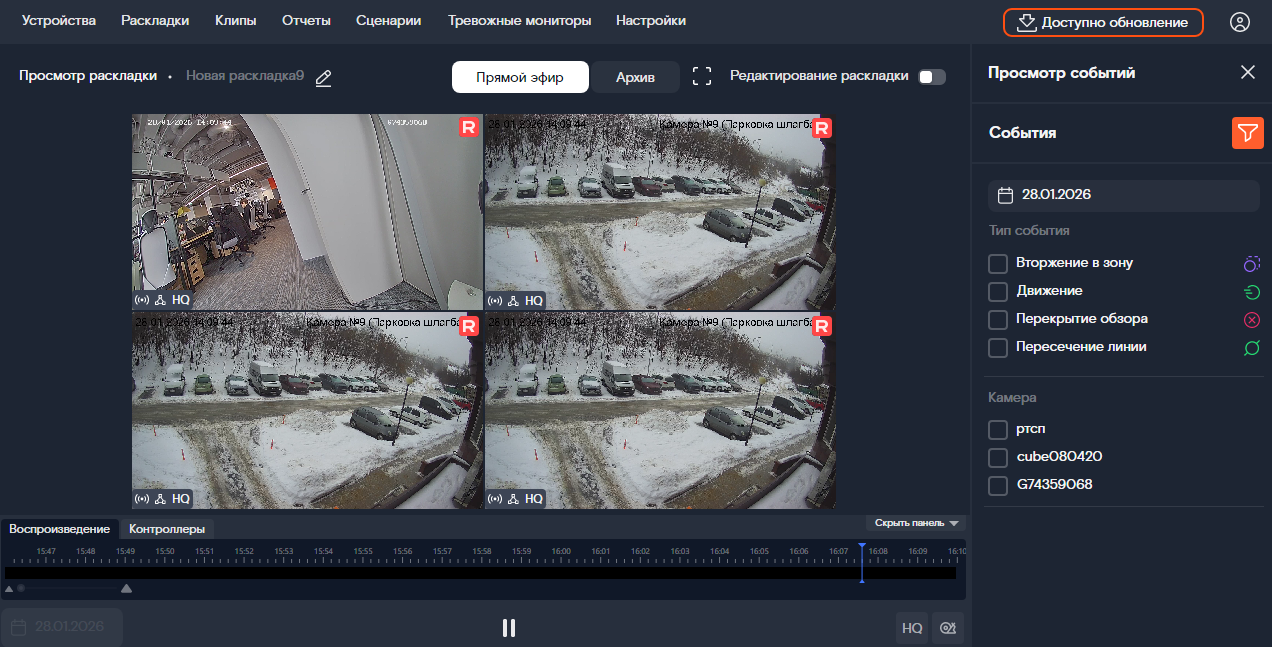Viewport: 1272px width, 647px height.
Task: Switch to the Архив tab
Action: (635, 76)
